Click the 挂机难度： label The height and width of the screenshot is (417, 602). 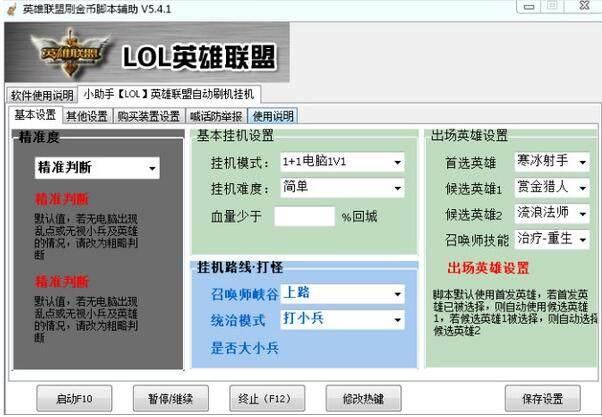tap(240, 189)
